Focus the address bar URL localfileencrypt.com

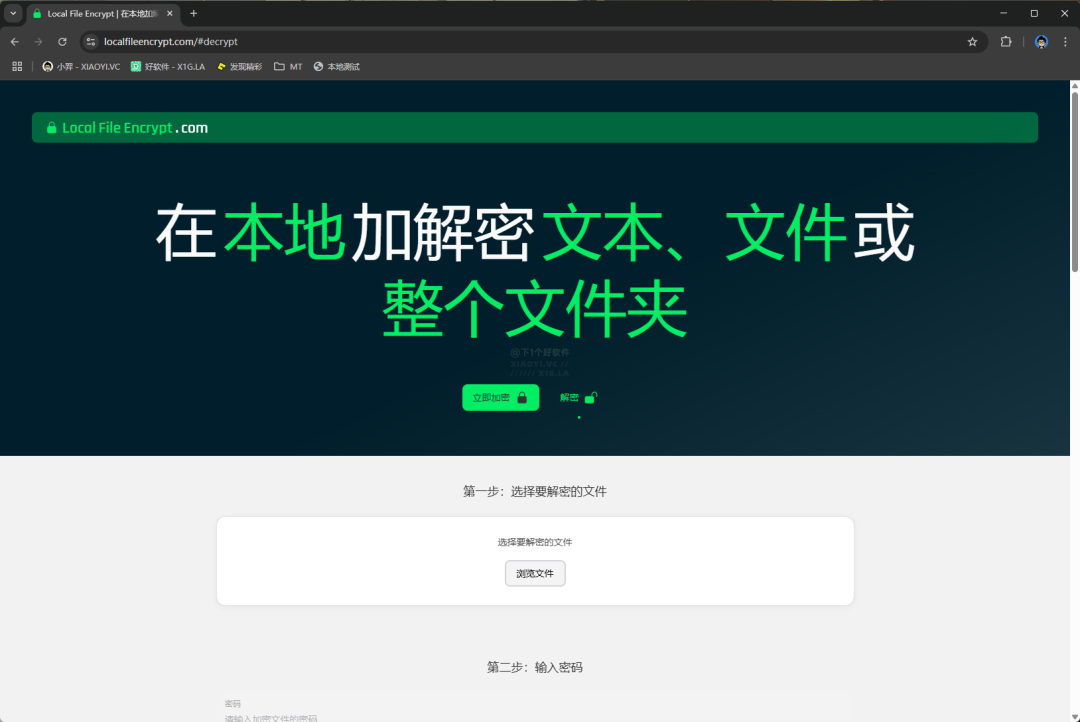pos(171,41)
